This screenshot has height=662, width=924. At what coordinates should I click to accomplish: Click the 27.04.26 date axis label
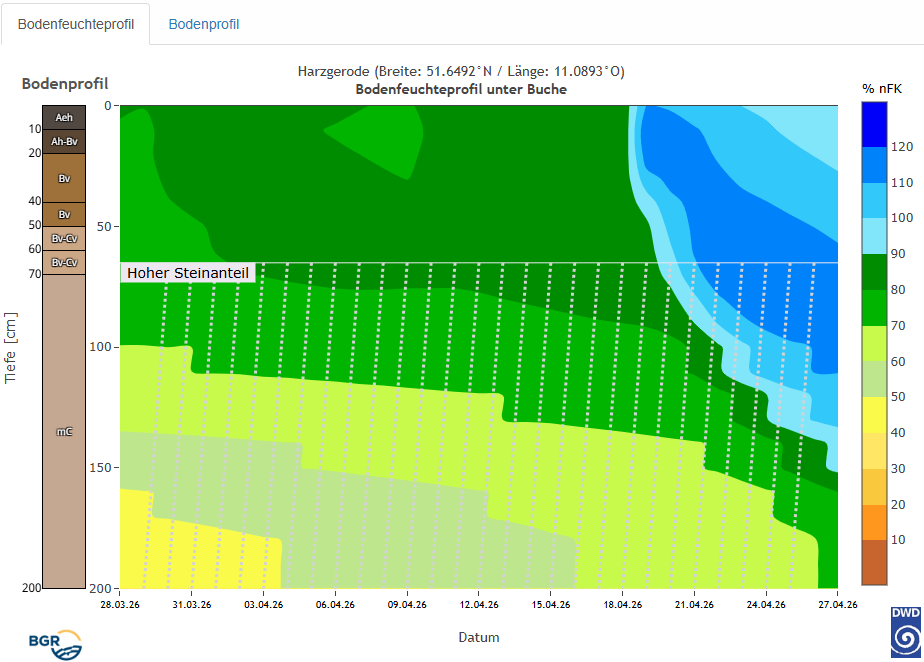tap(838, 604)
